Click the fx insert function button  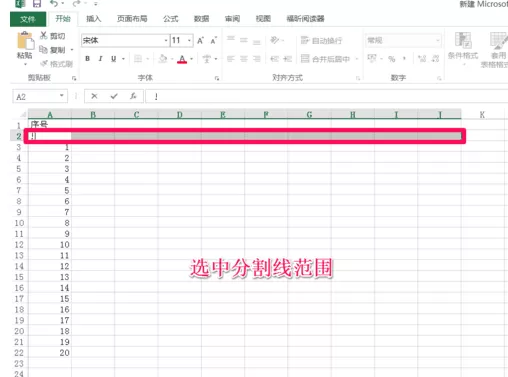pyautogui.click(x=133, y=96)
